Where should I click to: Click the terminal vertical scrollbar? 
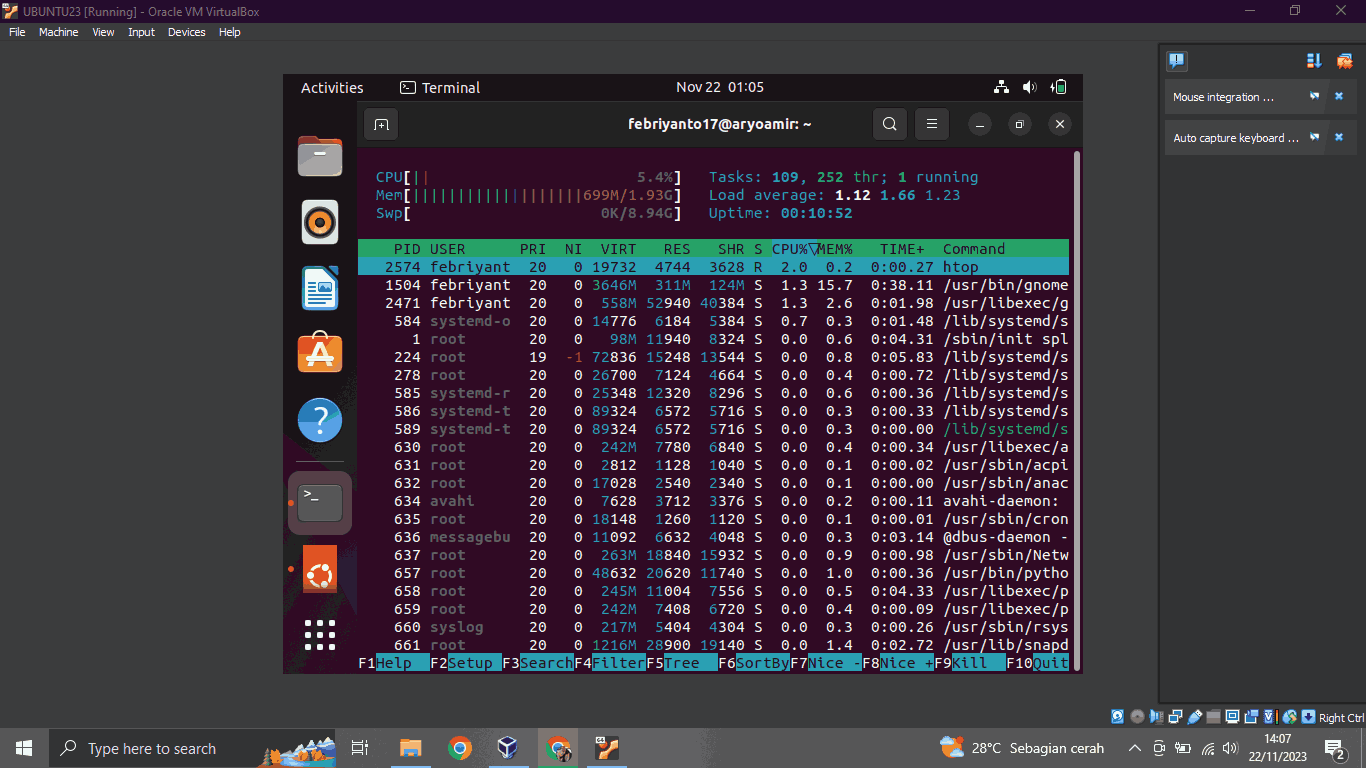coord(1077,410)
